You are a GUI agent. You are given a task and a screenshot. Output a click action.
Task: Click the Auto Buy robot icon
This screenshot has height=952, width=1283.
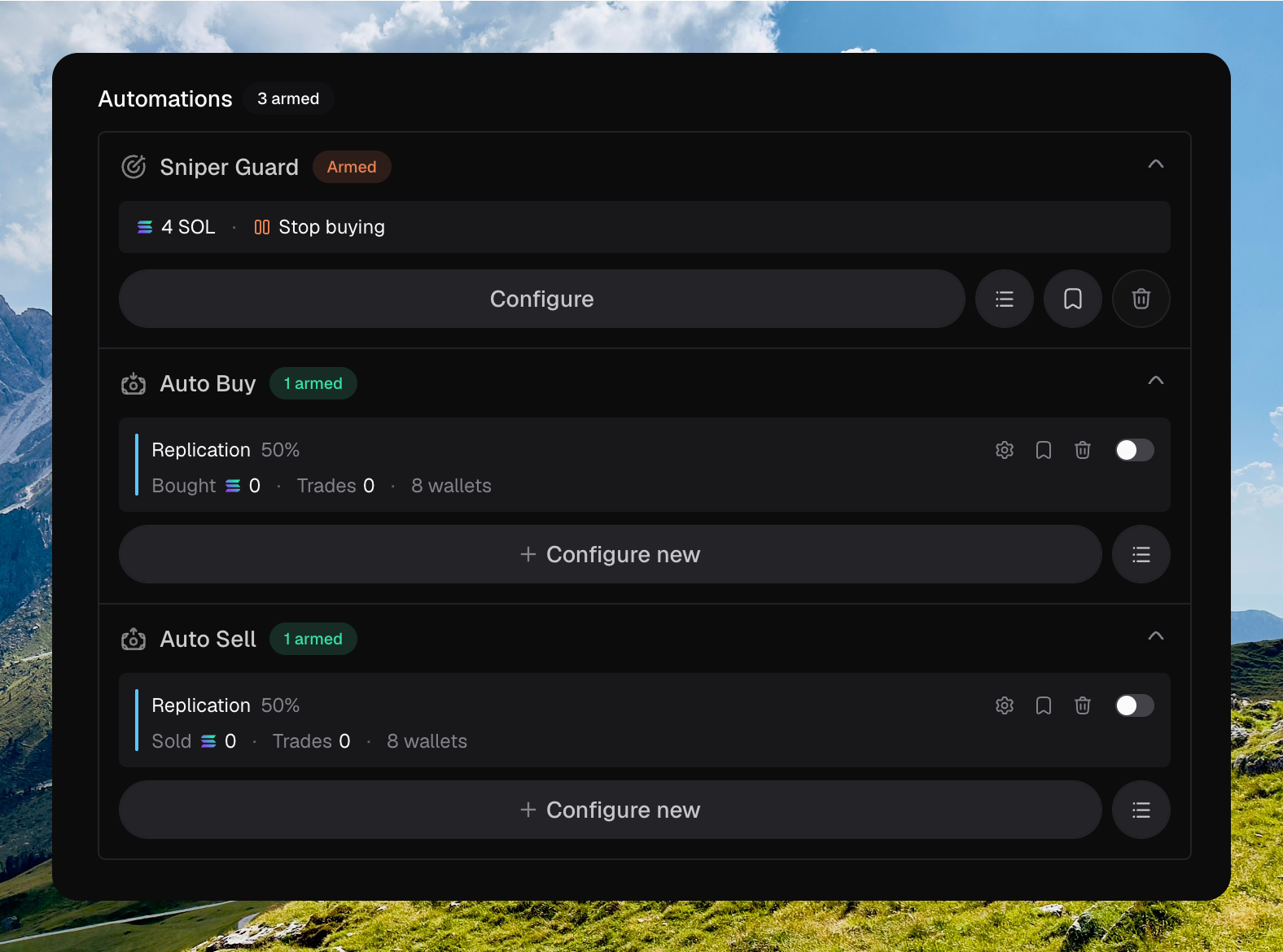click(x=134, y=383)
